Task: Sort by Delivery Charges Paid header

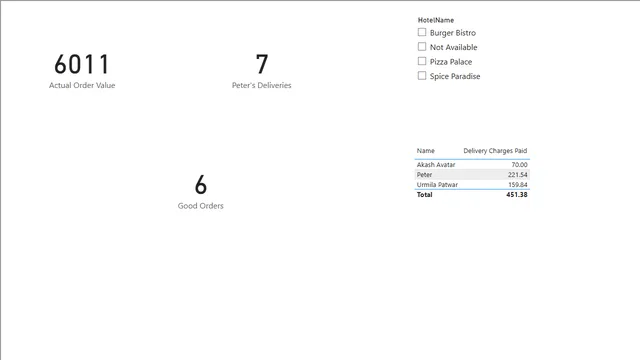Action: [x=495, y=151]
